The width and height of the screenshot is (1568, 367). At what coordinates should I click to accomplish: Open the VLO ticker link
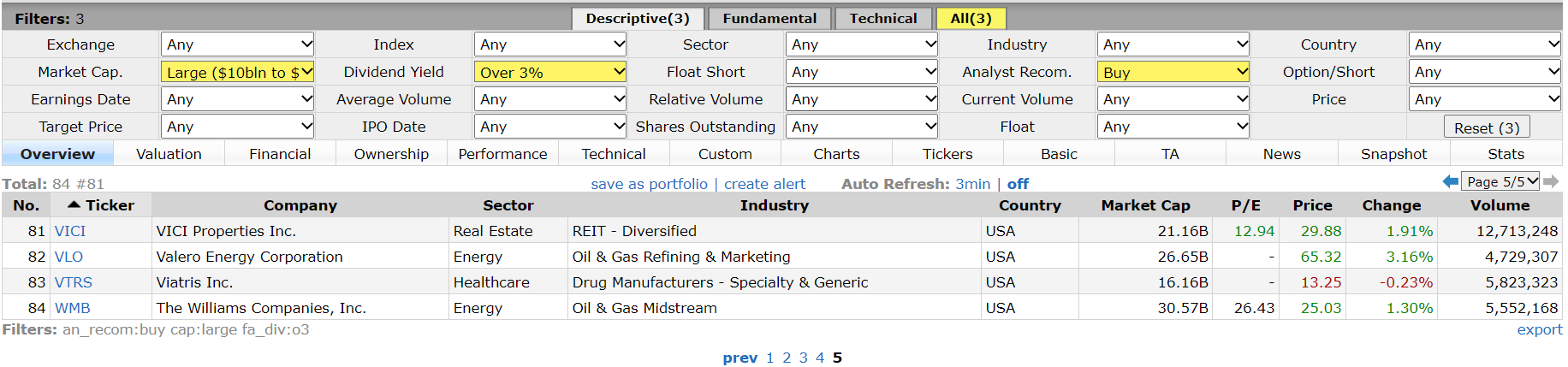tap(68, 257)
